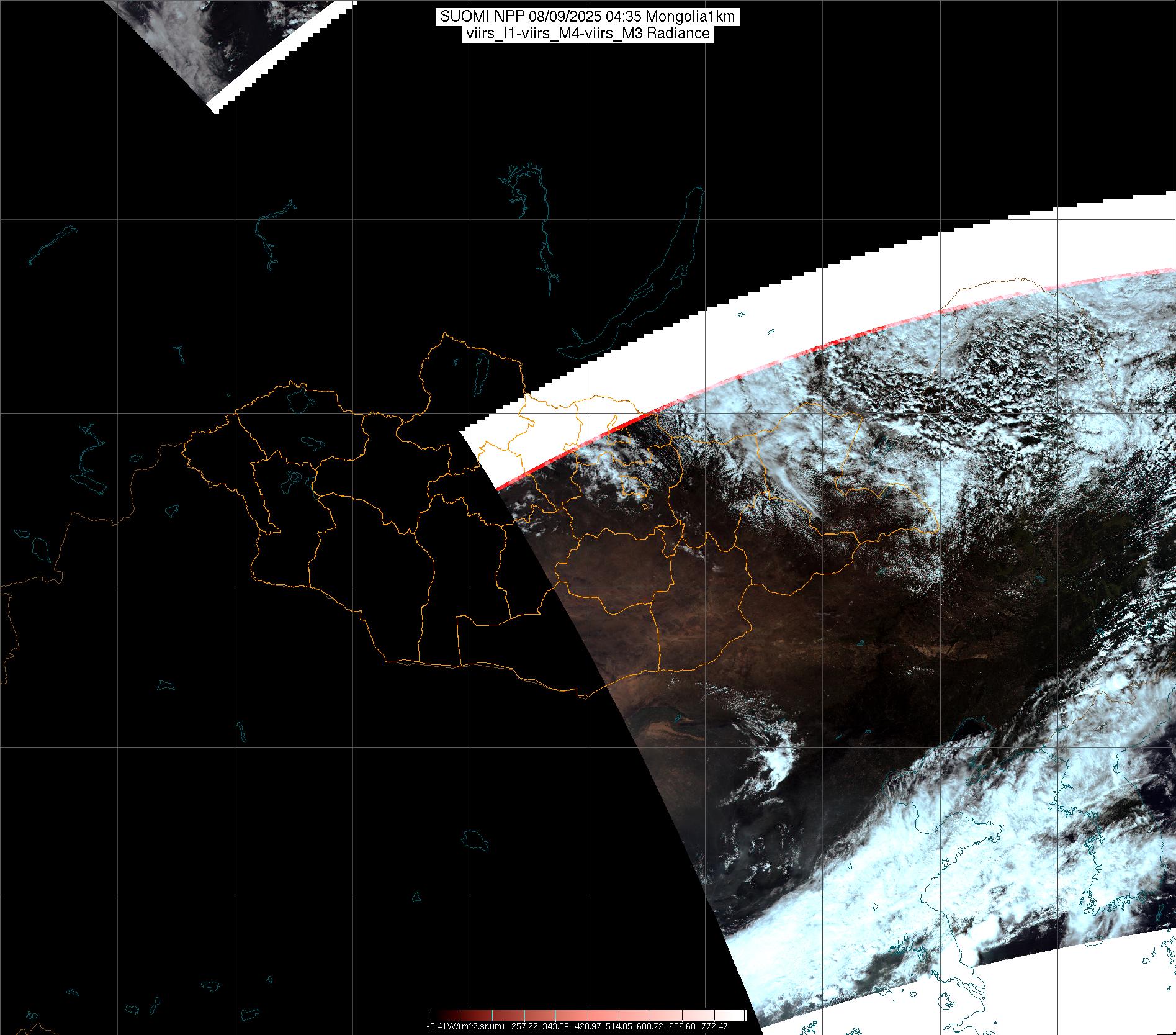Screen dimensions: 1176x1035
Task: Click the -0.41W/(m^2.sr.um) units label
Action: pyautogui.click(x=465, y=1026)
